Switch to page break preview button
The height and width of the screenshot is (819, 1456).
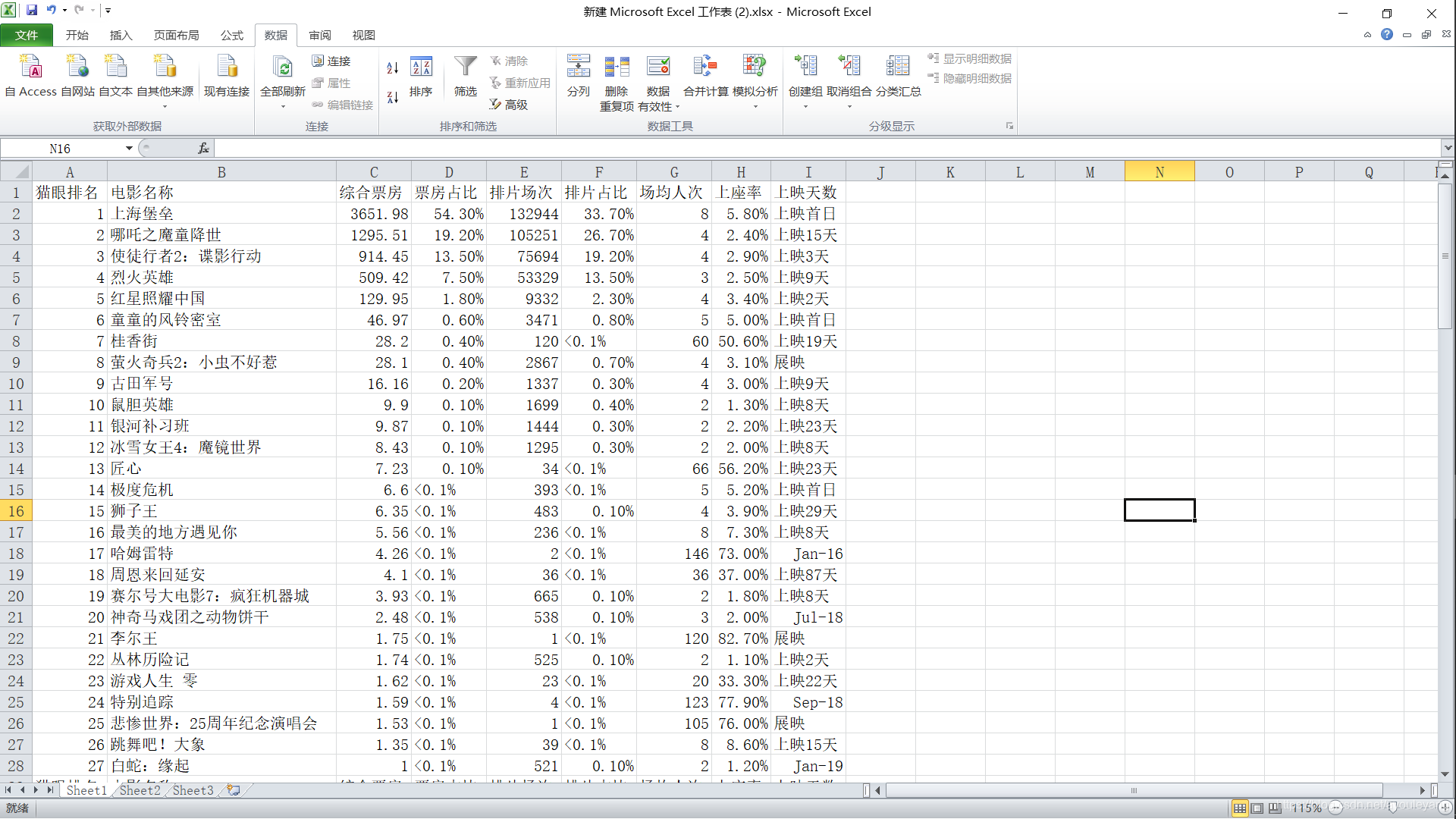(x=1275, y=808)
